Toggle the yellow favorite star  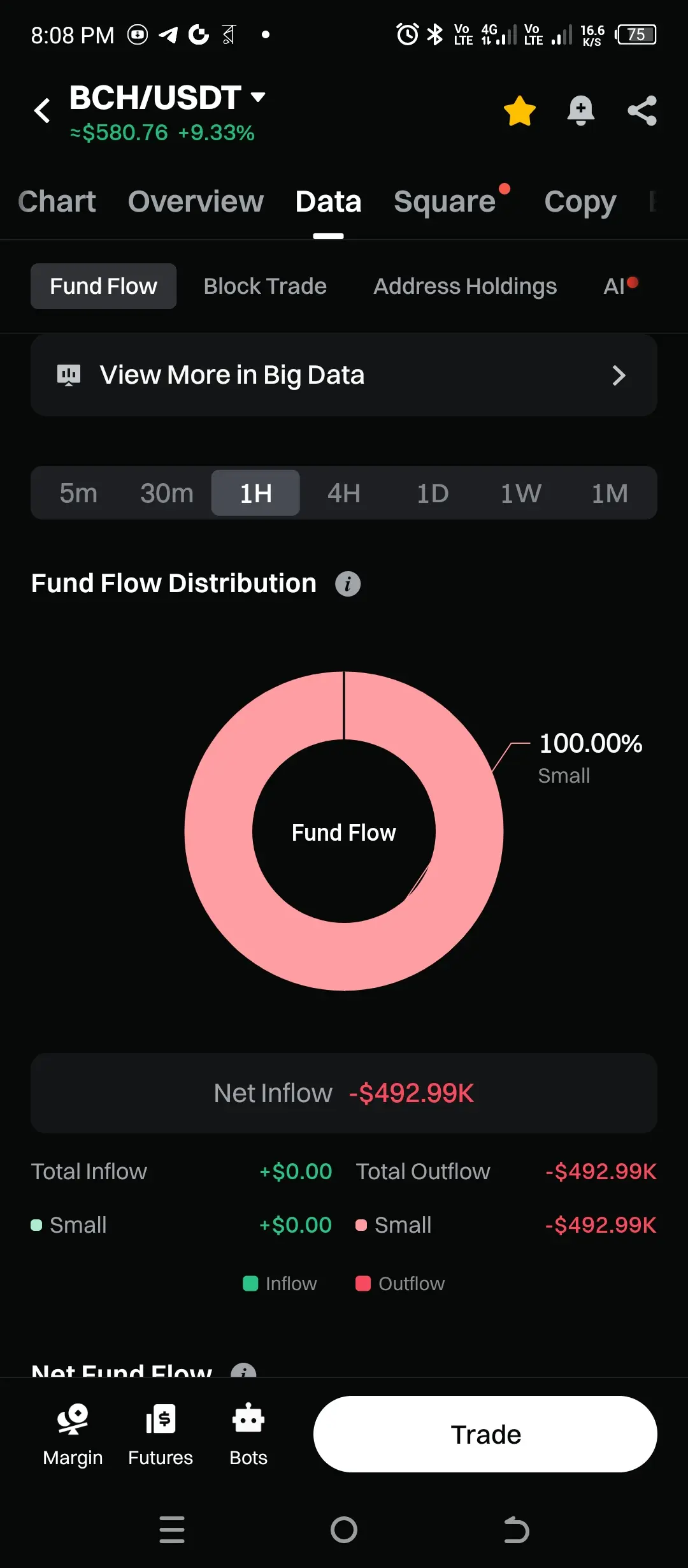(519, 111)
